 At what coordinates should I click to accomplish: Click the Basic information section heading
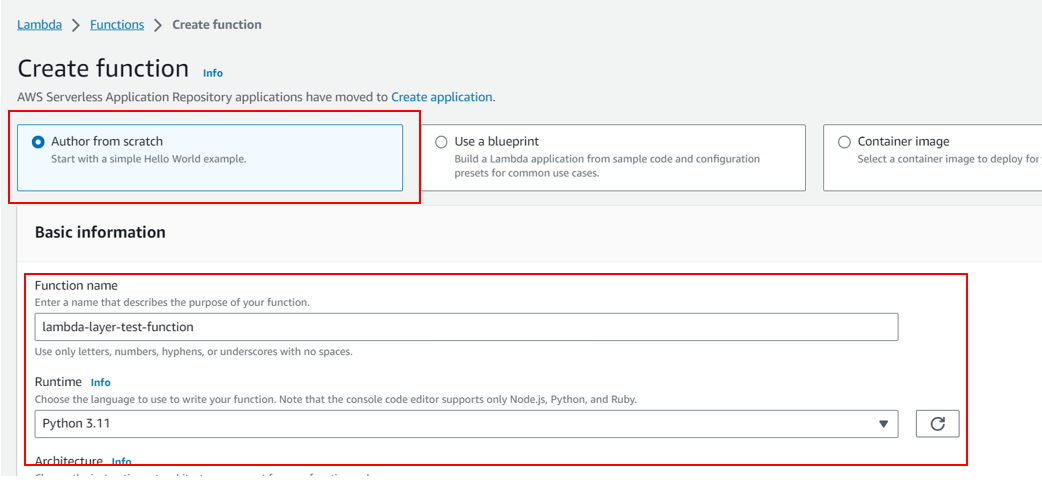100,232
